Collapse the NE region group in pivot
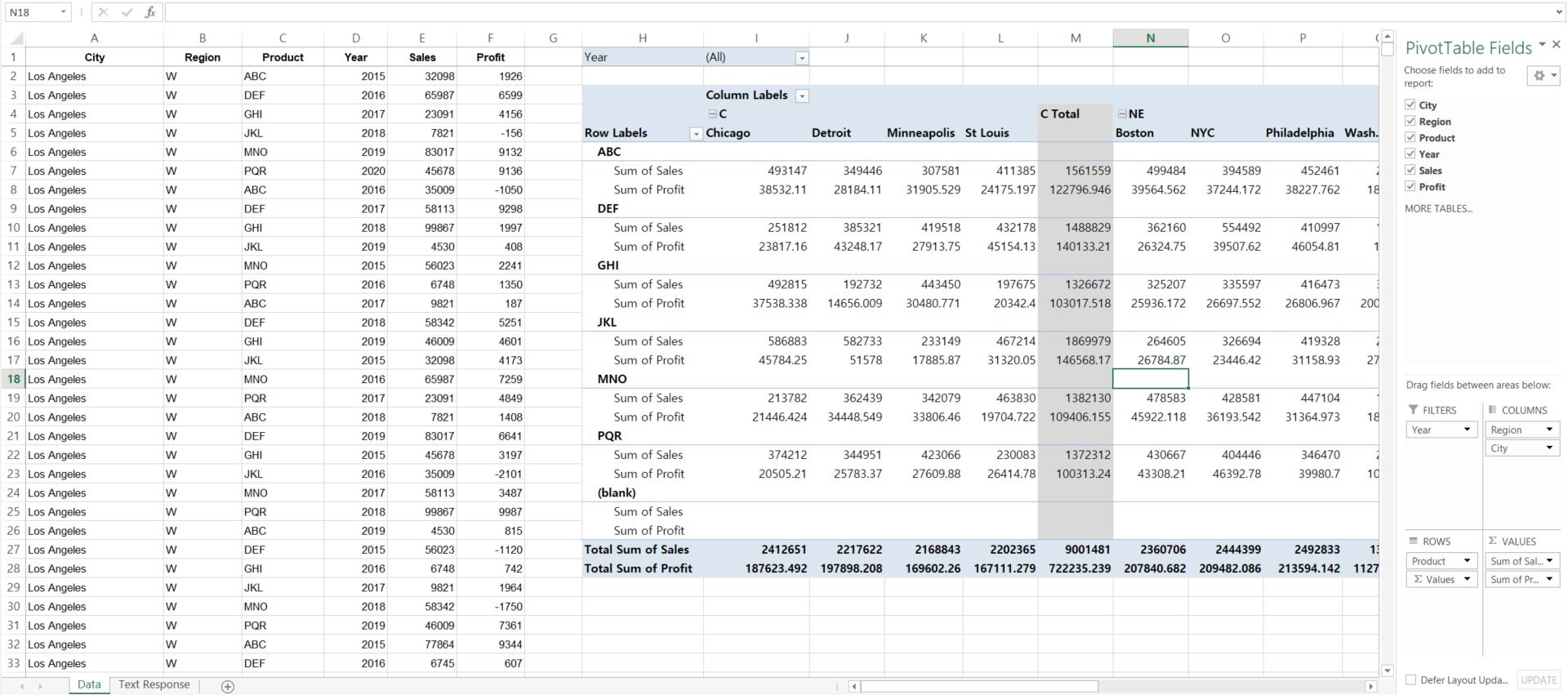 (x=1122, y=114)
